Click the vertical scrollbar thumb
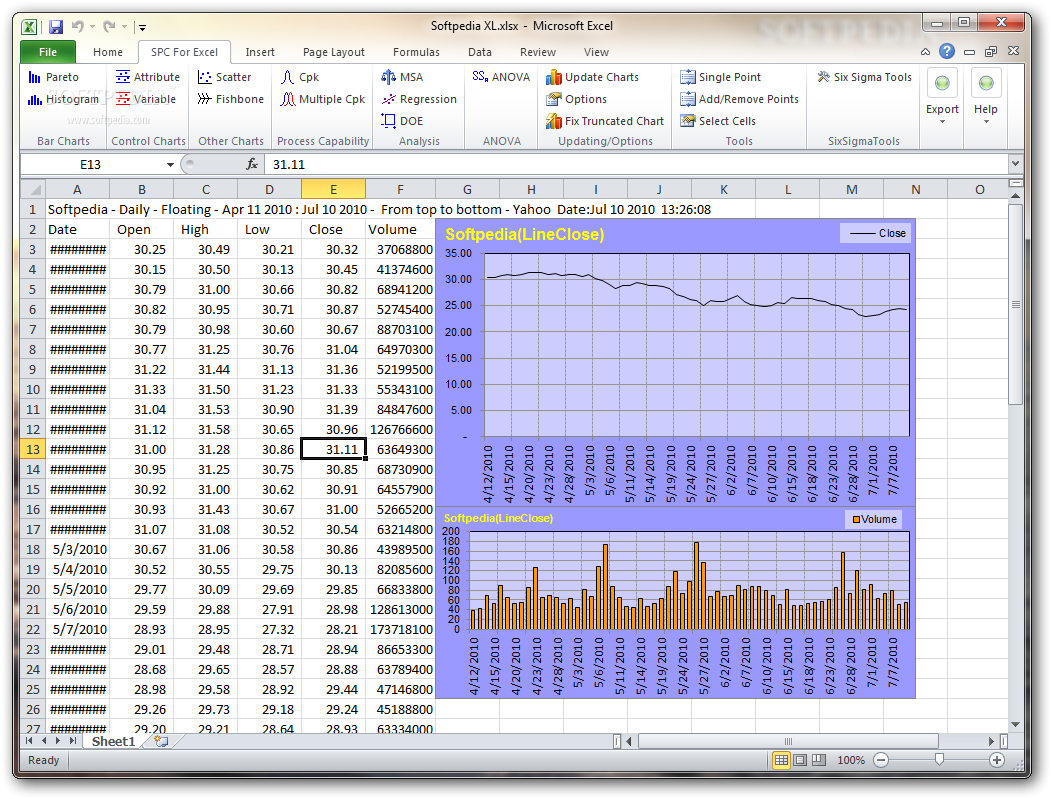 (1016, 304)
